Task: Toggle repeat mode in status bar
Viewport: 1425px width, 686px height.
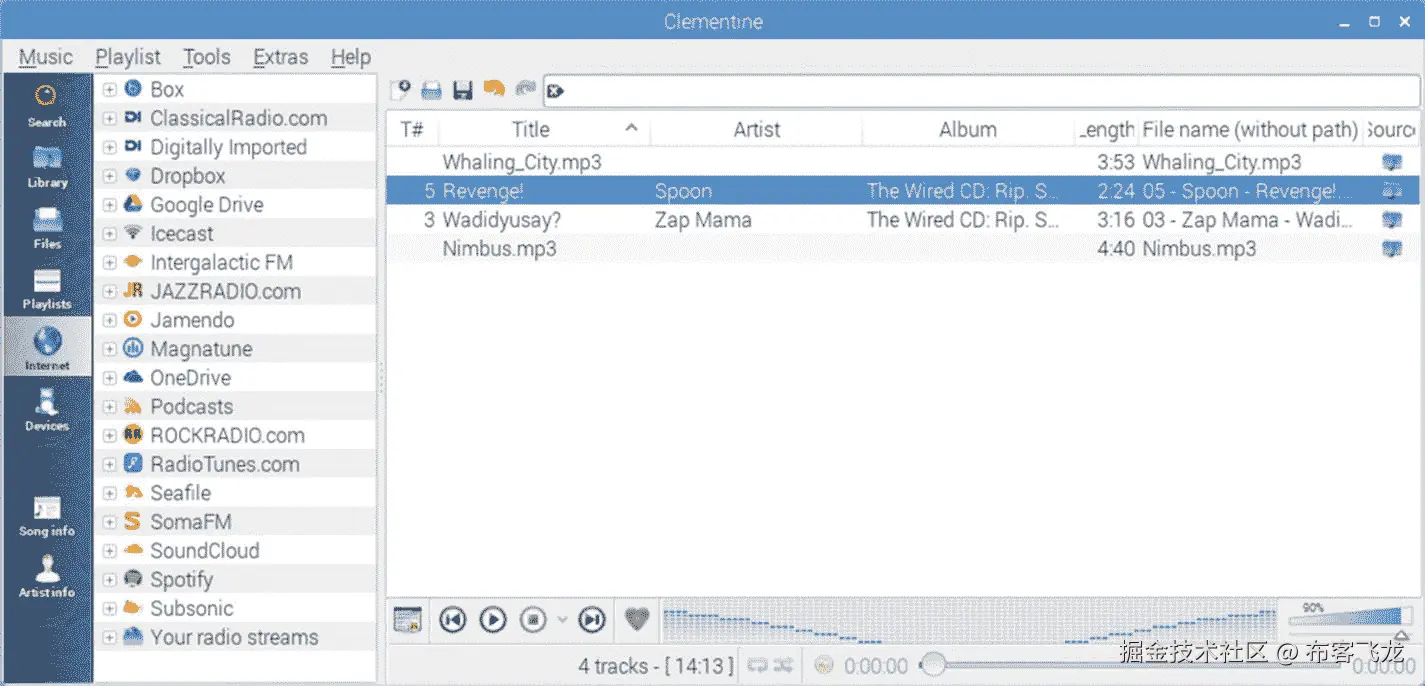Action: 757,665
